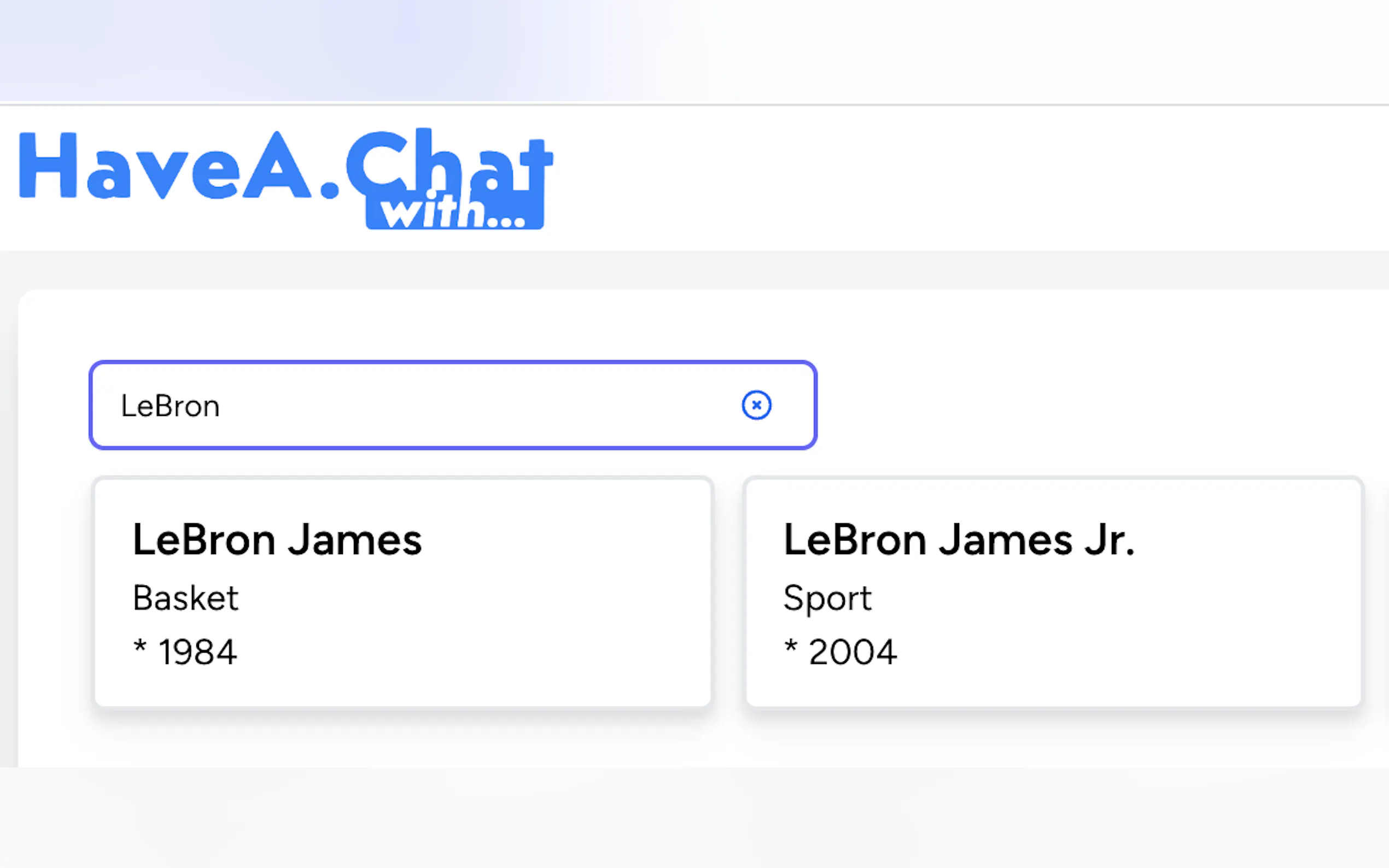Viewport: 1389px width, 868px height.
Task: Open the LeBron James result card
Action: [x=402, y=592]
